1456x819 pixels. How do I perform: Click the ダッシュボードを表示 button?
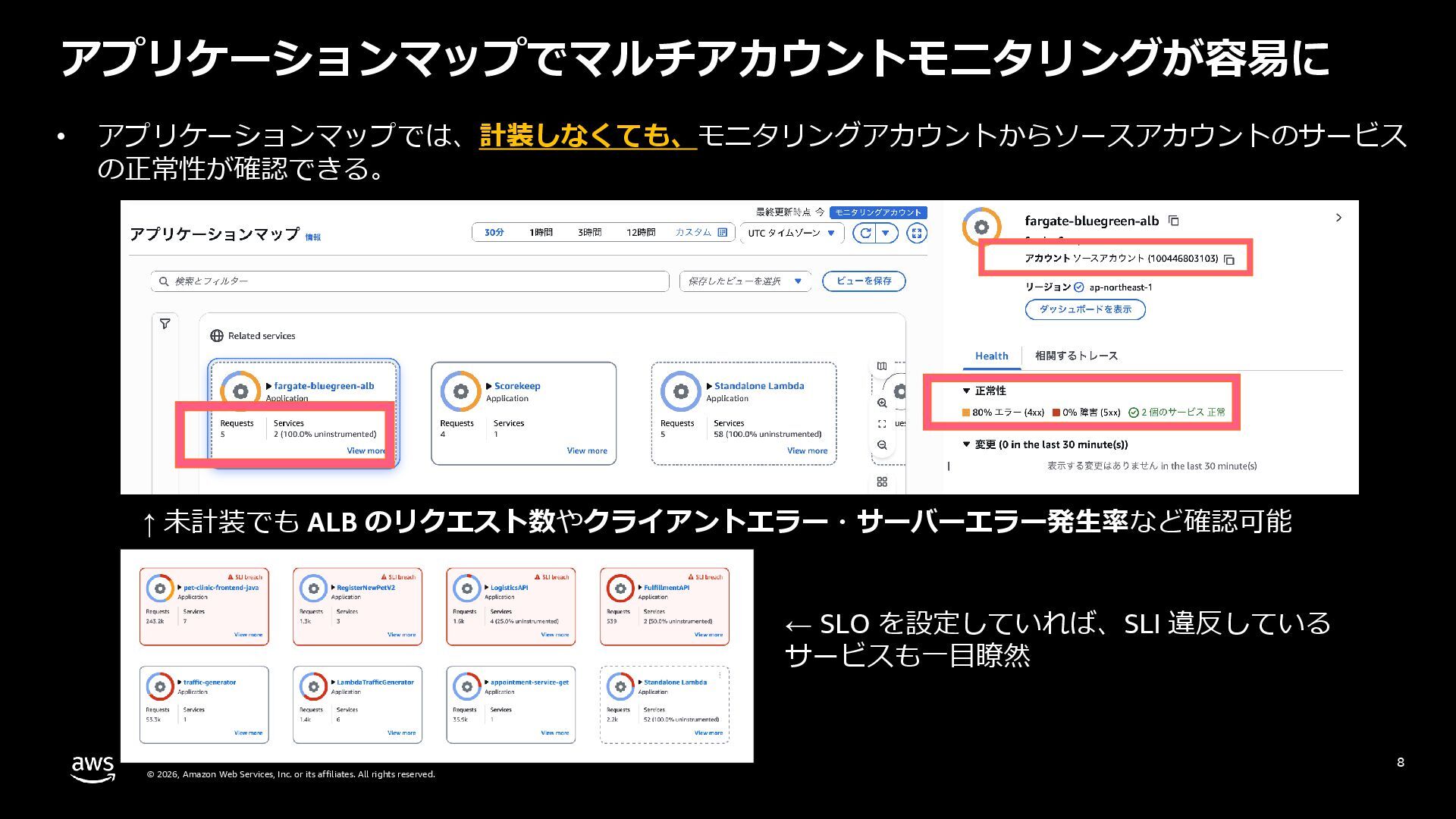pos(1084,309)
